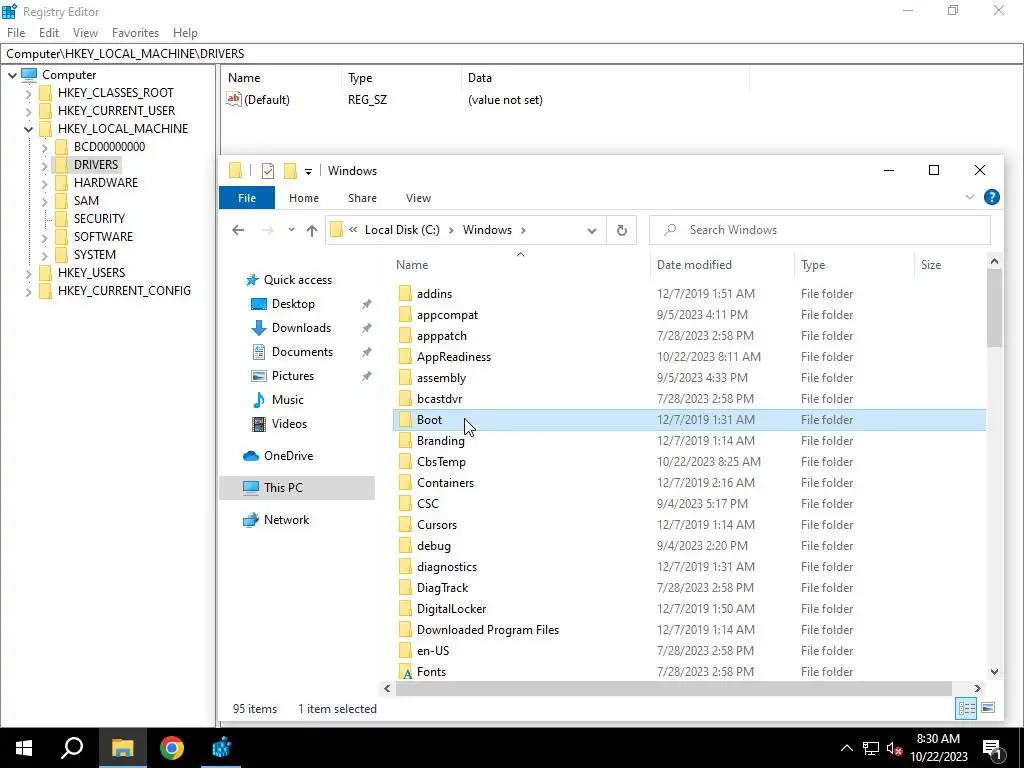Expand the BCD00000000 key

[44, 147]
